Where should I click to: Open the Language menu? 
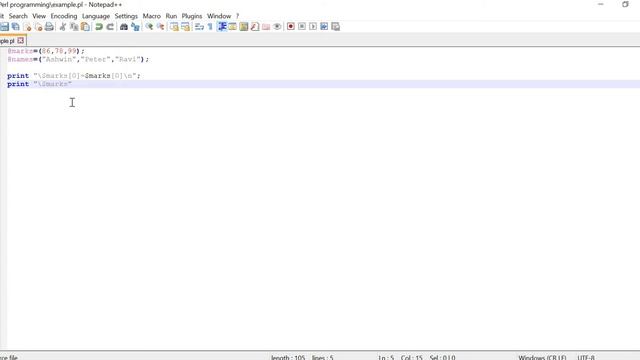[96, 16]
